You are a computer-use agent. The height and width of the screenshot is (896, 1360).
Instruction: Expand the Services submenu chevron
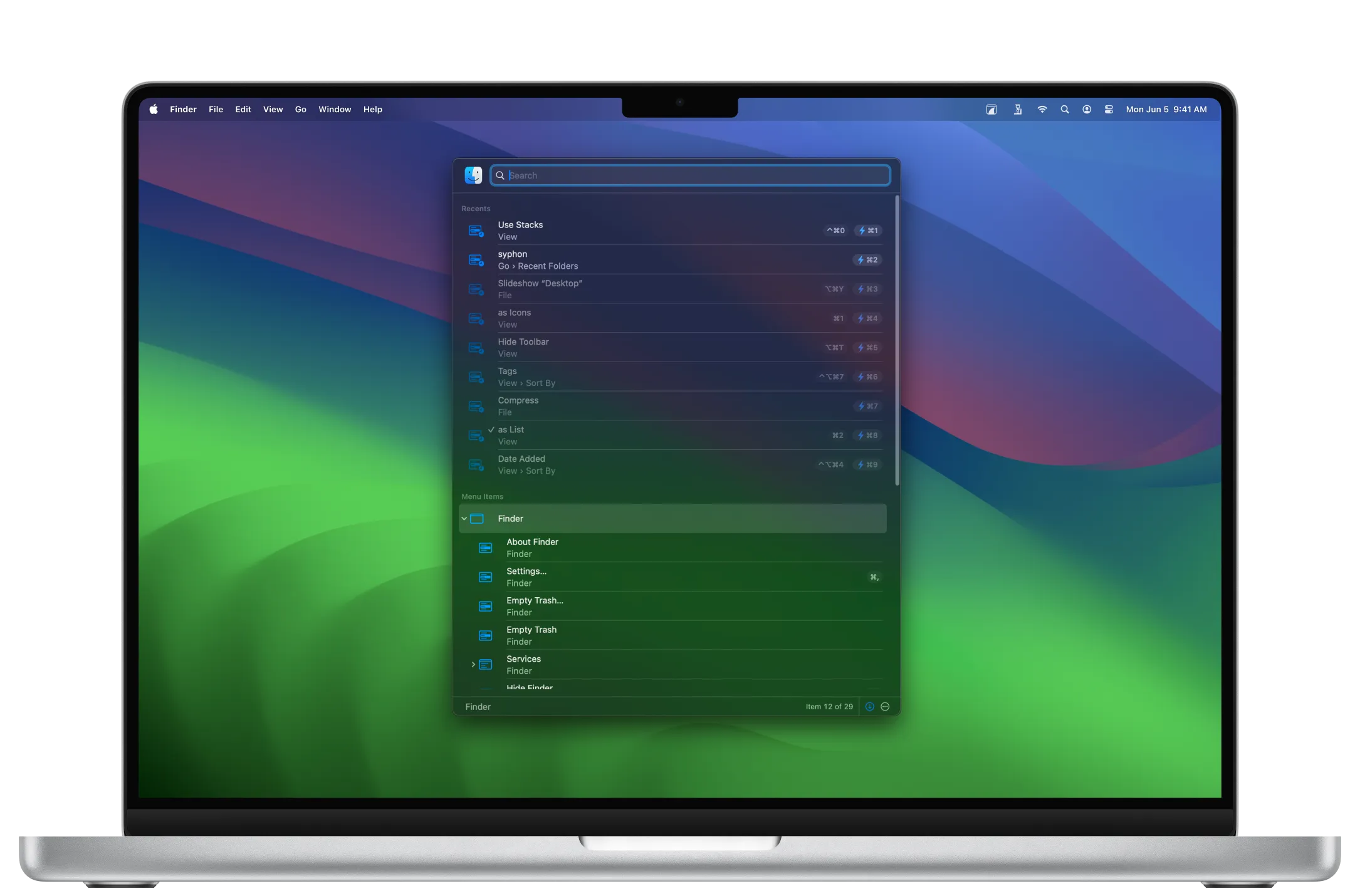coord(473,664)
